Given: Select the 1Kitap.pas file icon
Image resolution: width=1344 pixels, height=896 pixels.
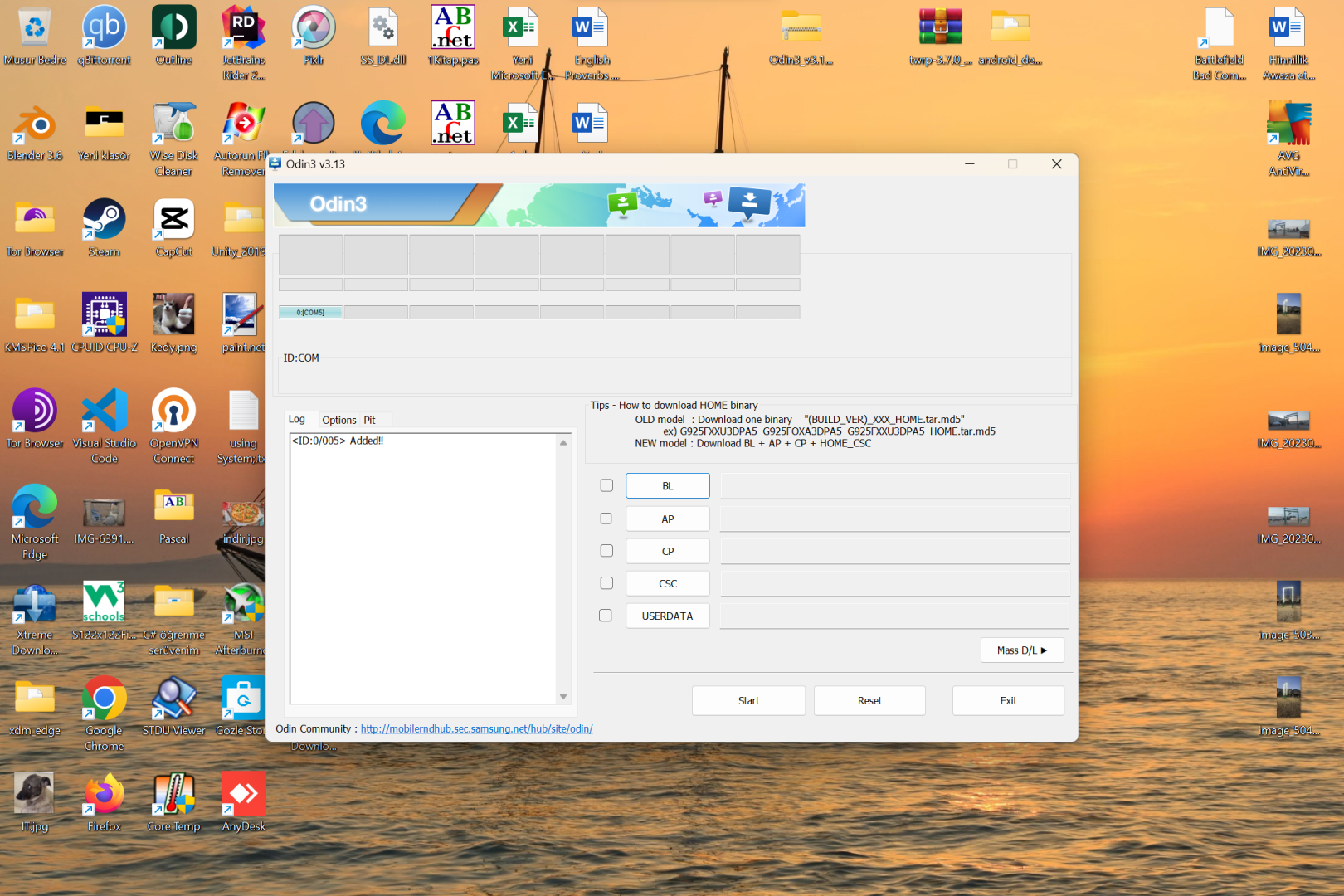Looking at the screenshot, I should click(x=453, y=36).
